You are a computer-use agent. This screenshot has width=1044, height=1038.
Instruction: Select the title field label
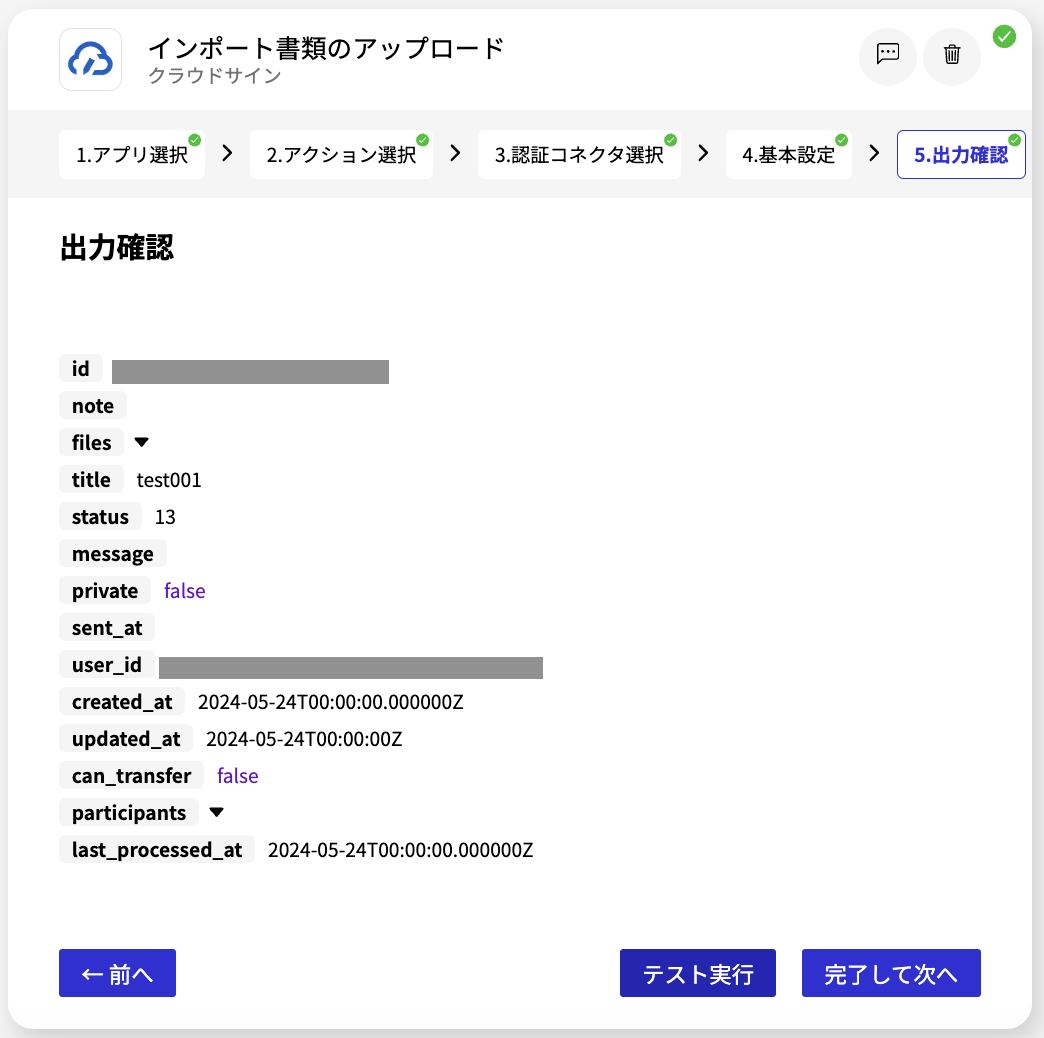(91, 479)
